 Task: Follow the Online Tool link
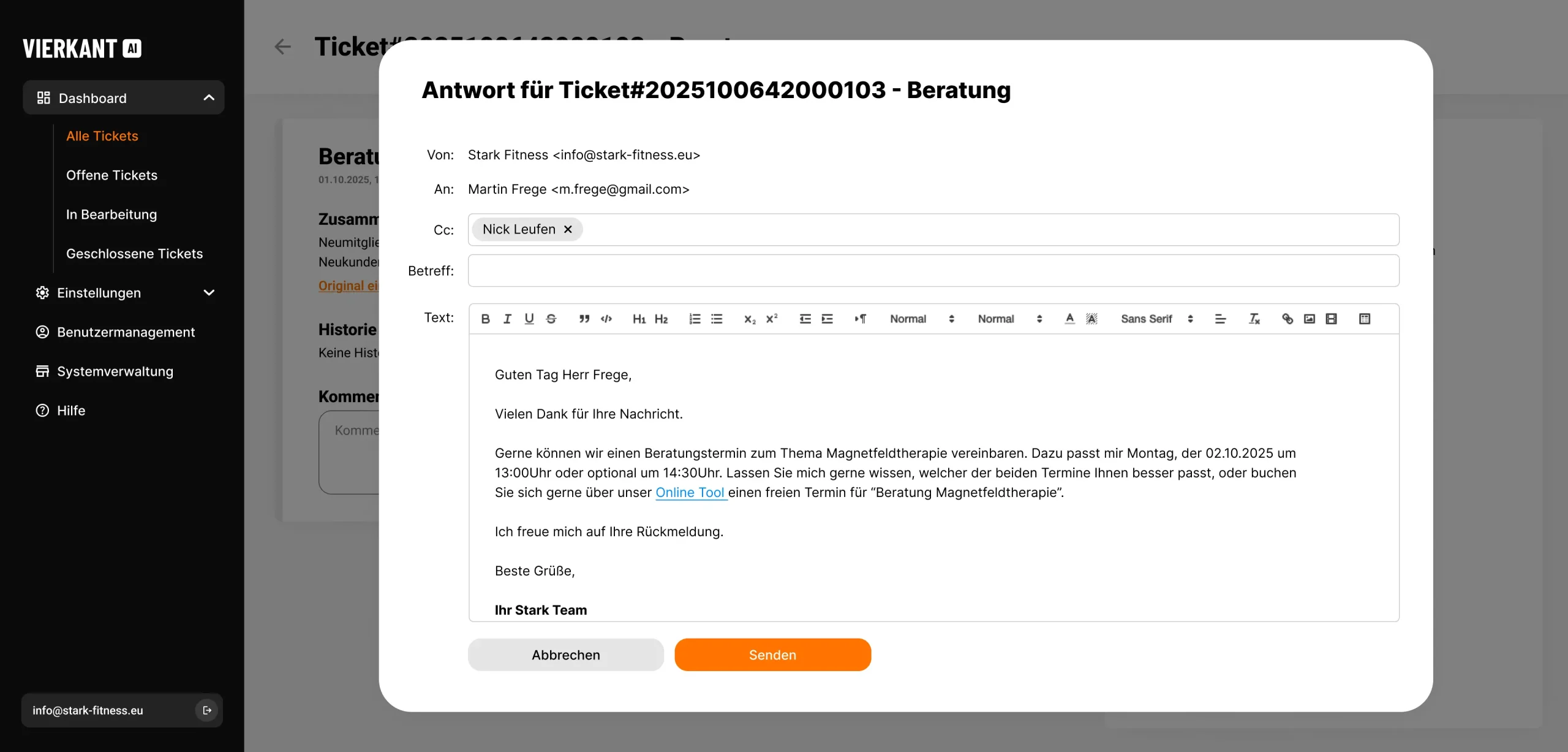690,493
